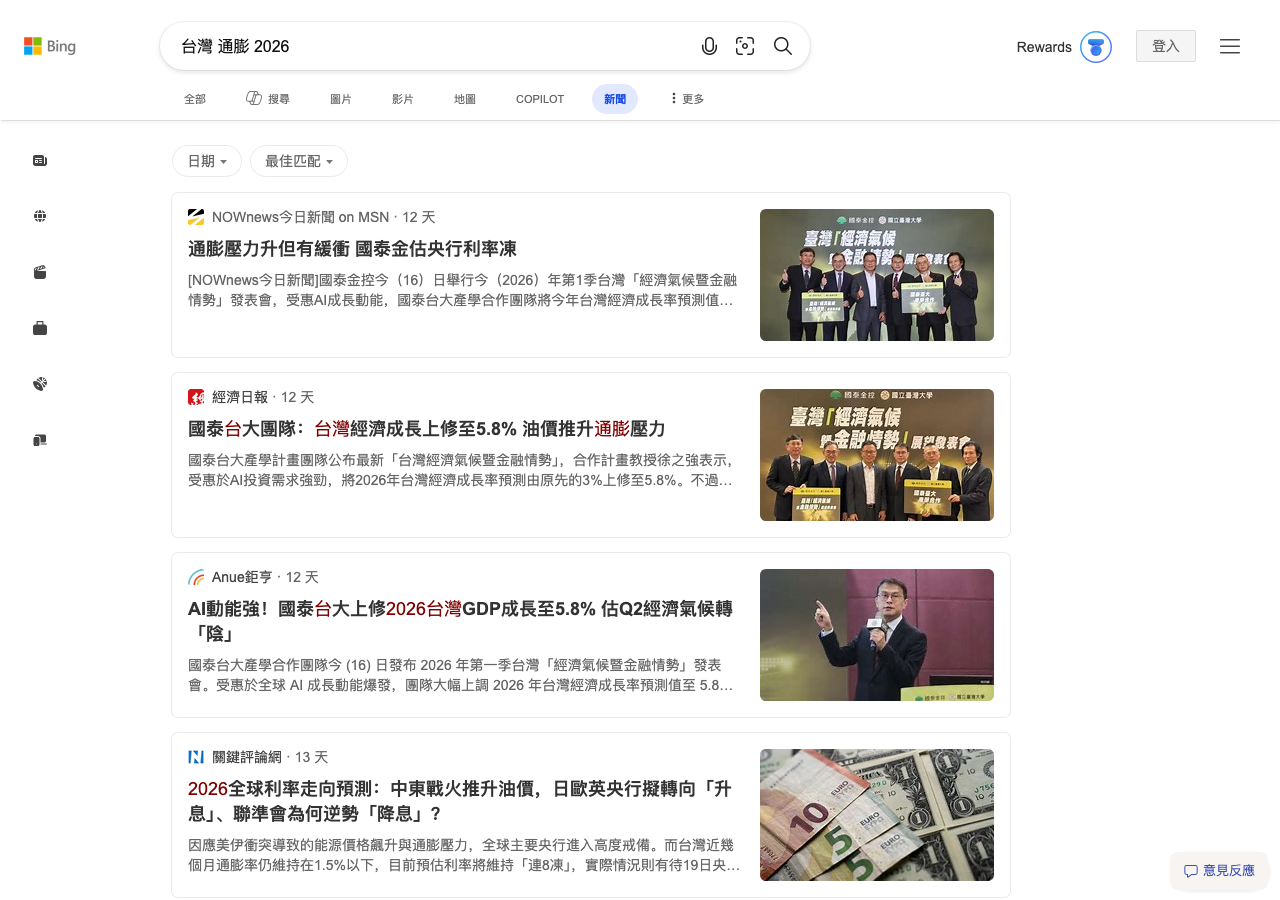Open headline 國泰台大團隊：台灣經濟成長上修至5.8%
This screenshot has width=1280, height=900.
(427, 429)
